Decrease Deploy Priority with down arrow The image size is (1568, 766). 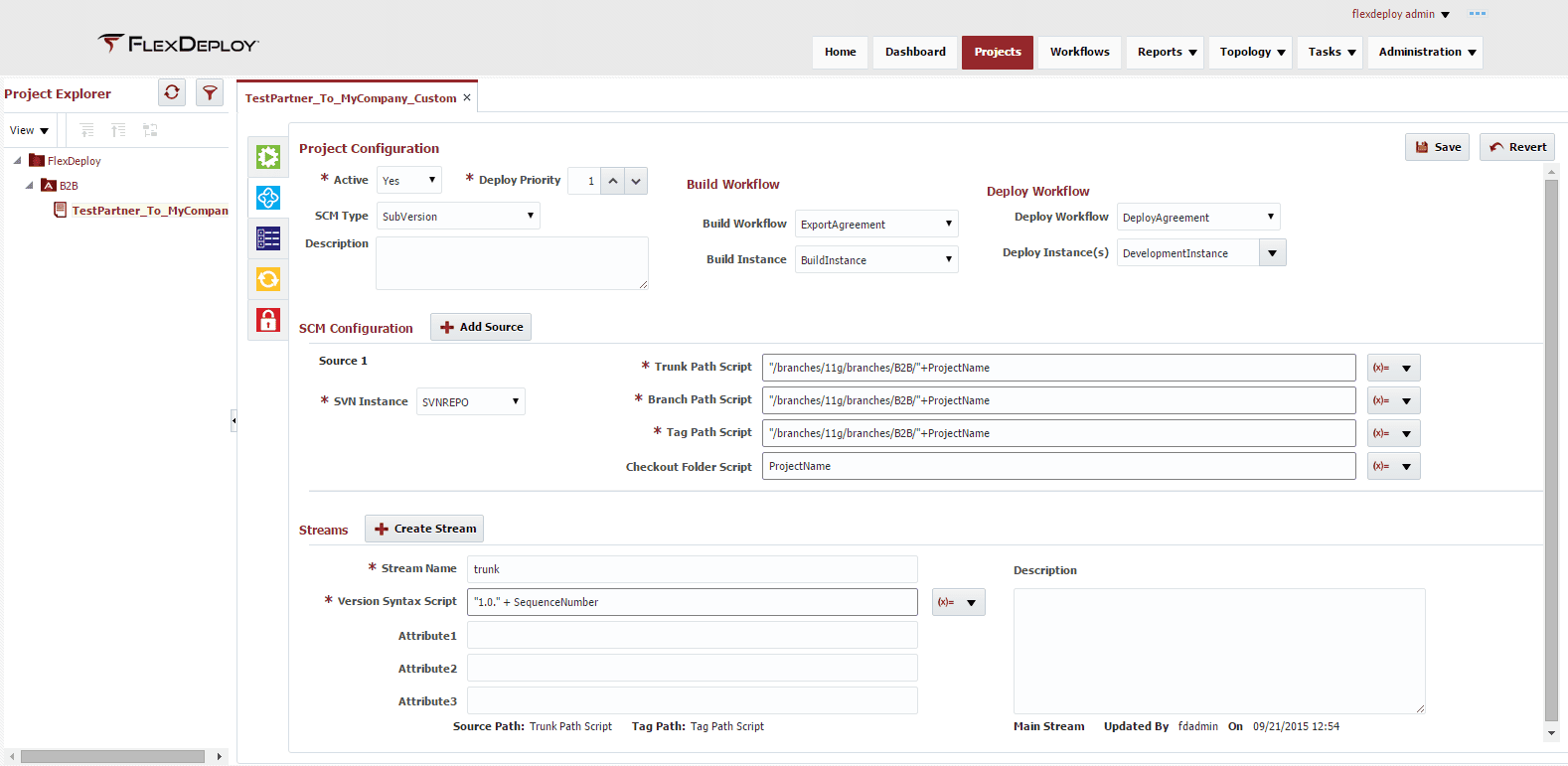pos(636,181)
